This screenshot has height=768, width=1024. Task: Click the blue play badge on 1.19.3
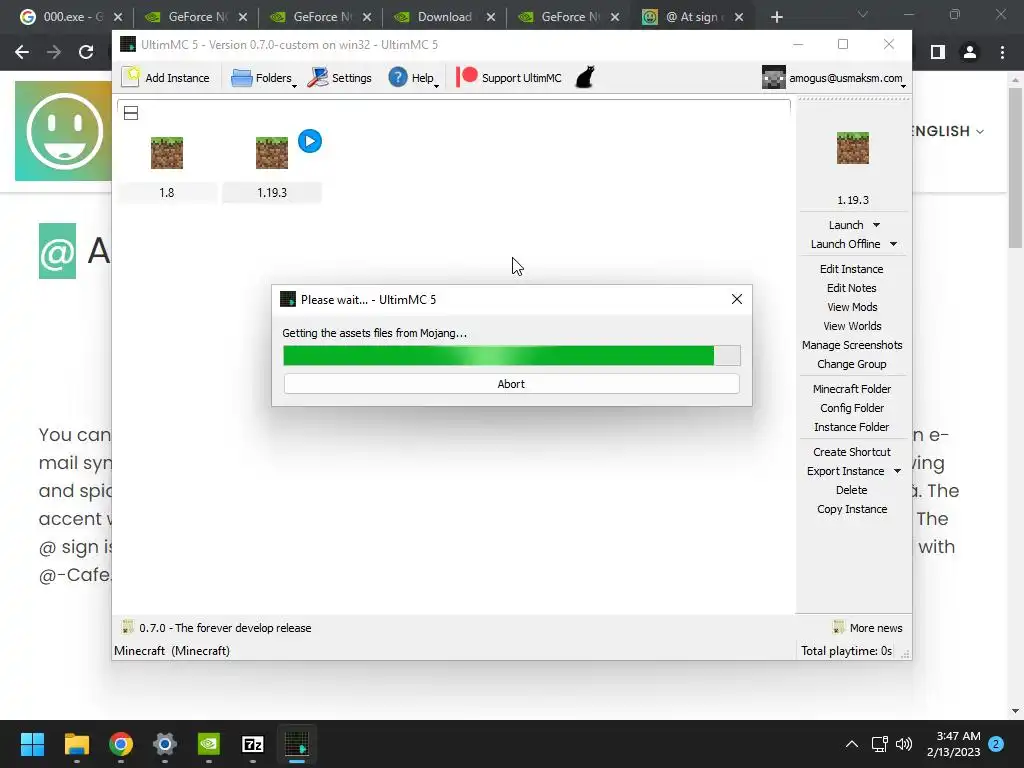point(310,141)
